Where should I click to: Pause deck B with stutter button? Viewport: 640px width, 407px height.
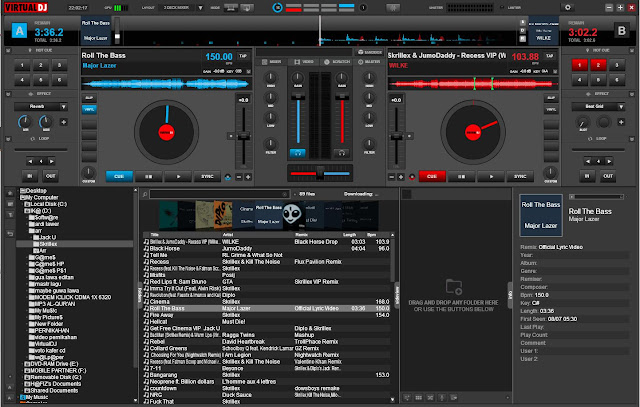[x=461, y=176]
